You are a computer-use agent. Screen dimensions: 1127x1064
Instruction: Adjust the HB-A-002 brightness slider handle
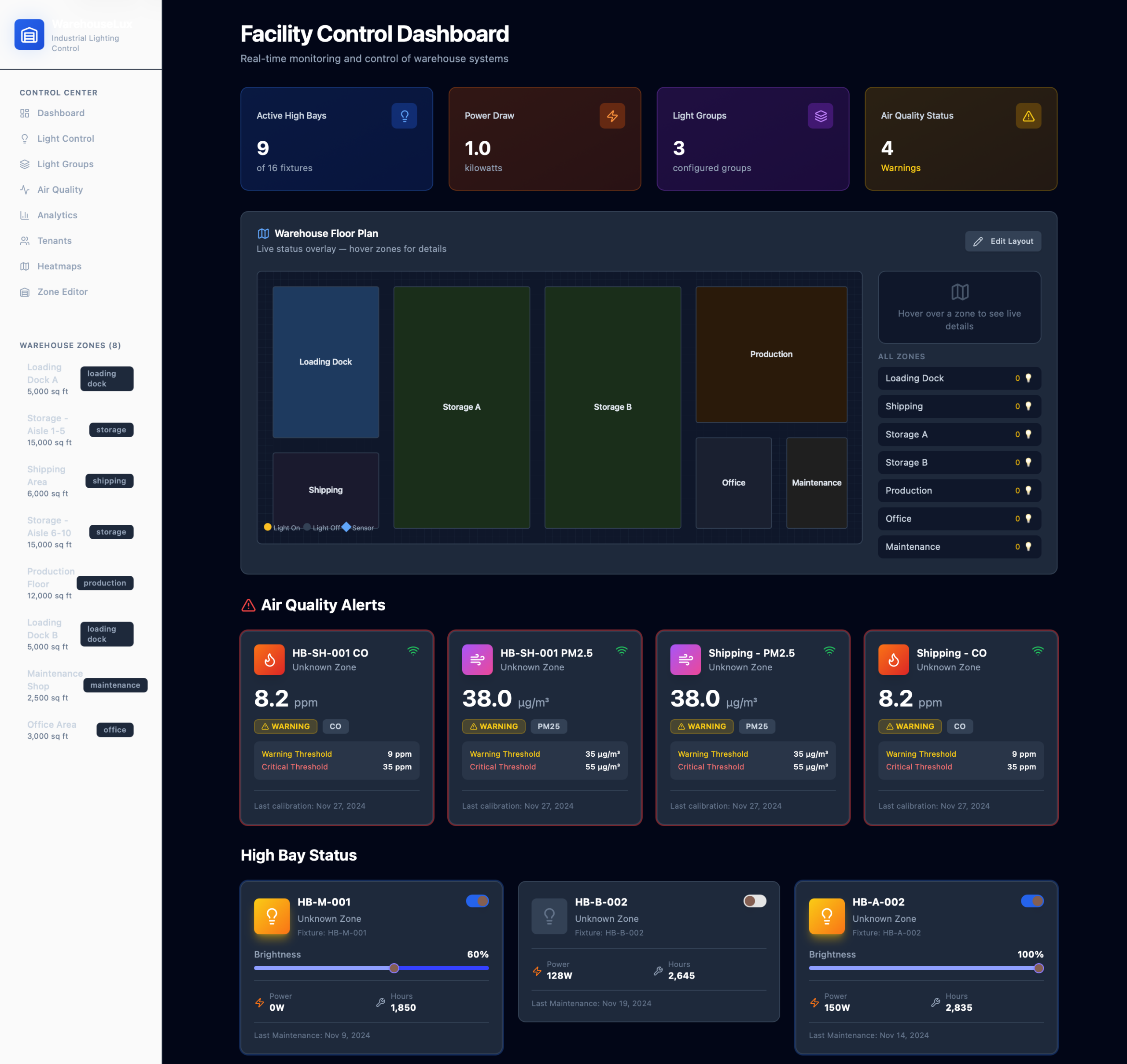pos(1039,969)
